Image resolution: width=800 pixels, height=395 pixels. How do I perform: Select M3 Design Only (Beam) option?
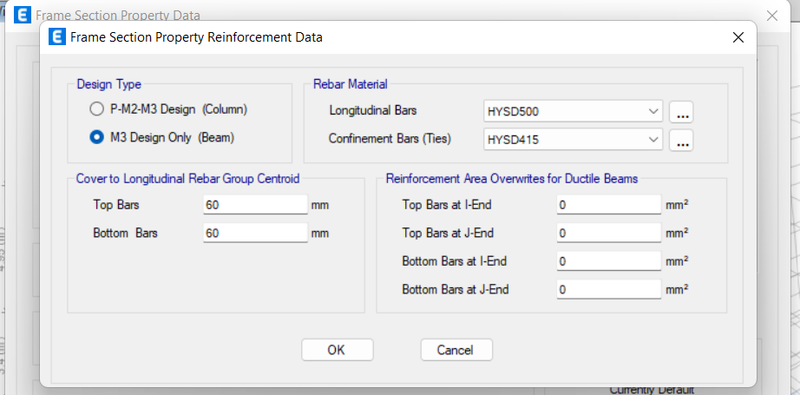[x=96, y=137]
